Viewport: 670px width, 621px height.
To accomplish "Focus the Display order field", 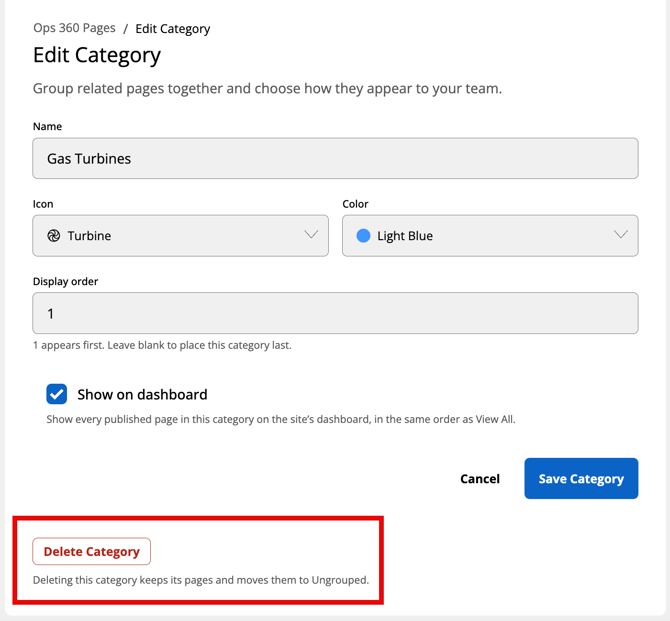I will (335, 313).
